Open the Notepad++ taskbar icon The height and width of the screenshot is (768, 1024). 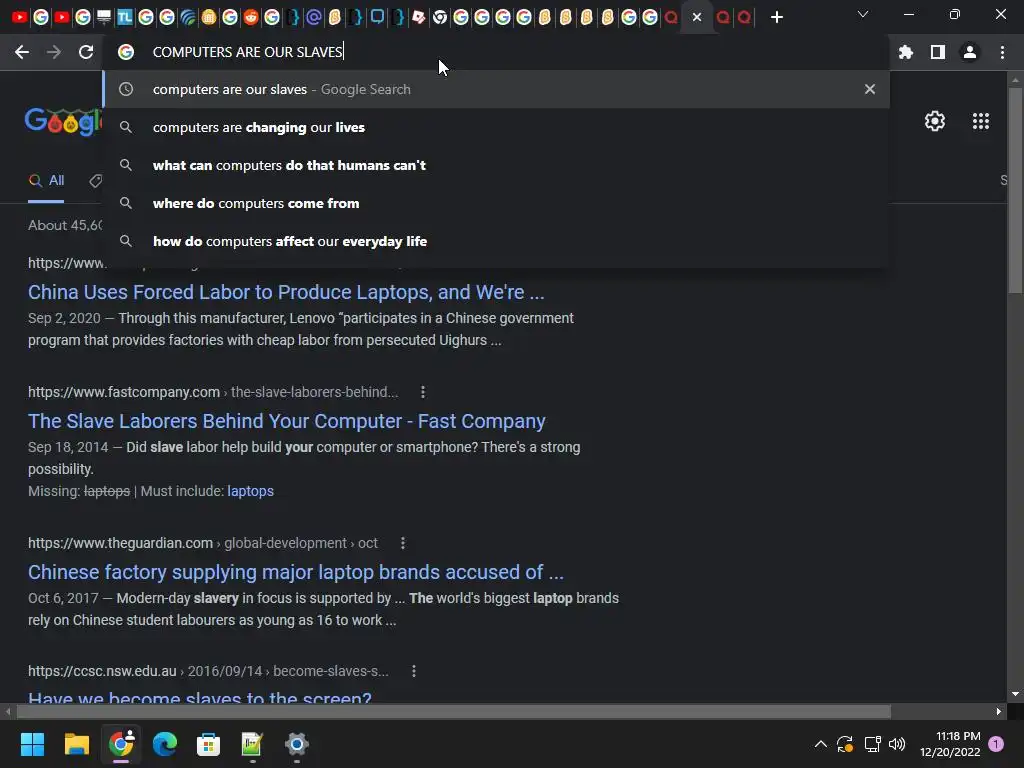252,744
